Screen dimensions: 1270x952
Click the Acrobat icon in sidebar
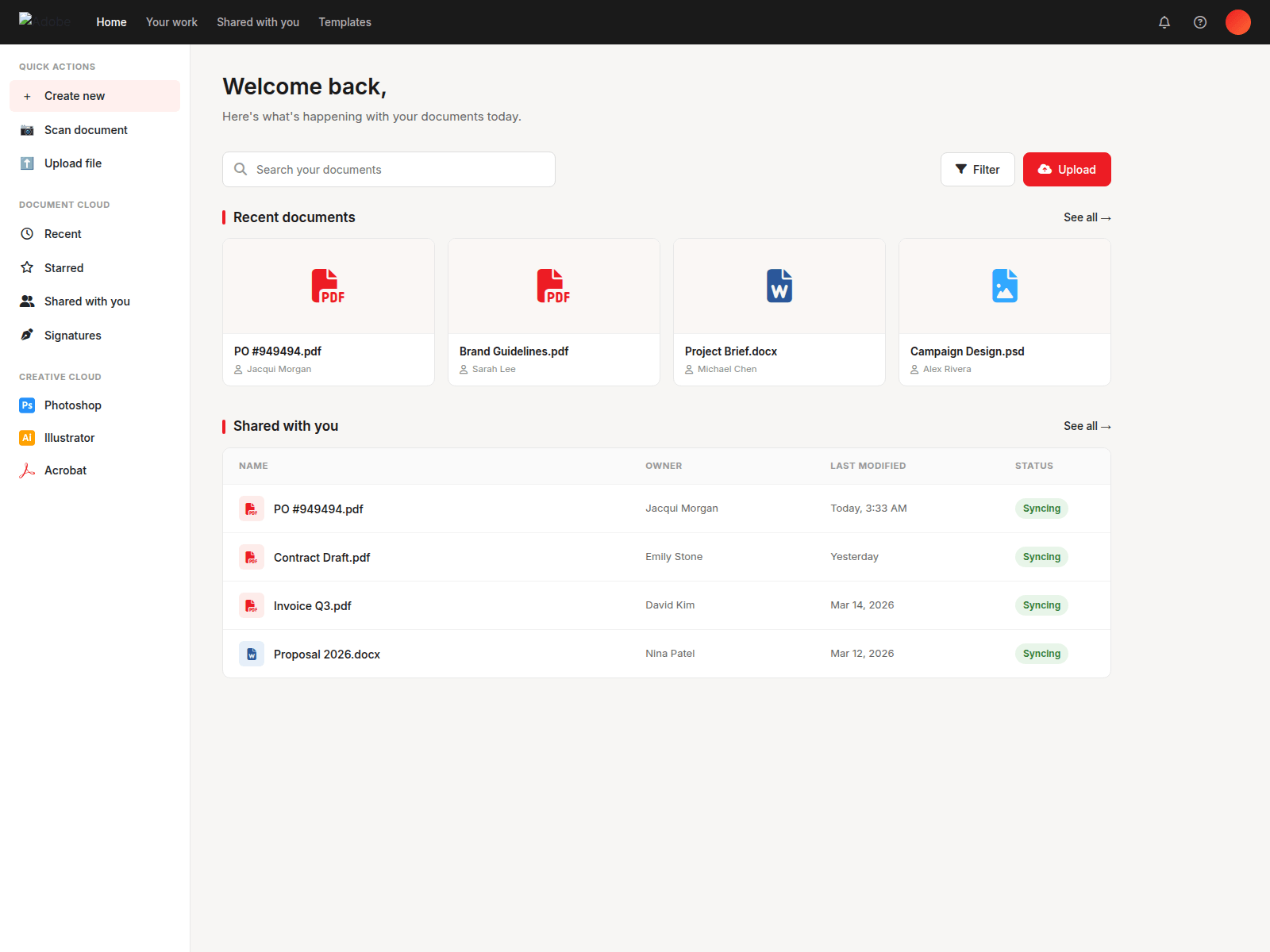point(27,470)
